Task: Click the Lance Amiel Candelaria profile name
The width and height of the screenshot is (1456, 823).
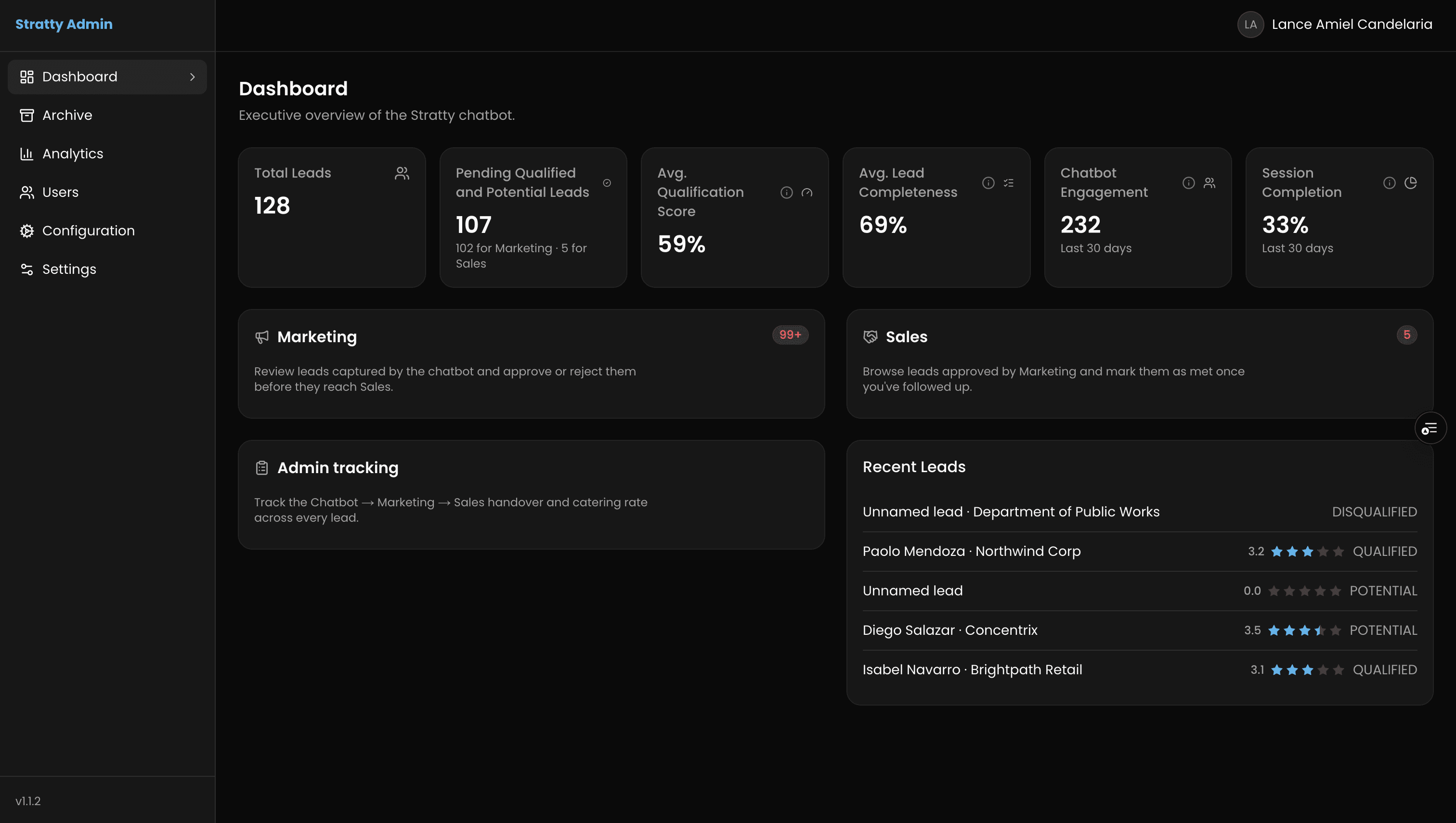Action: [1352, 25]
